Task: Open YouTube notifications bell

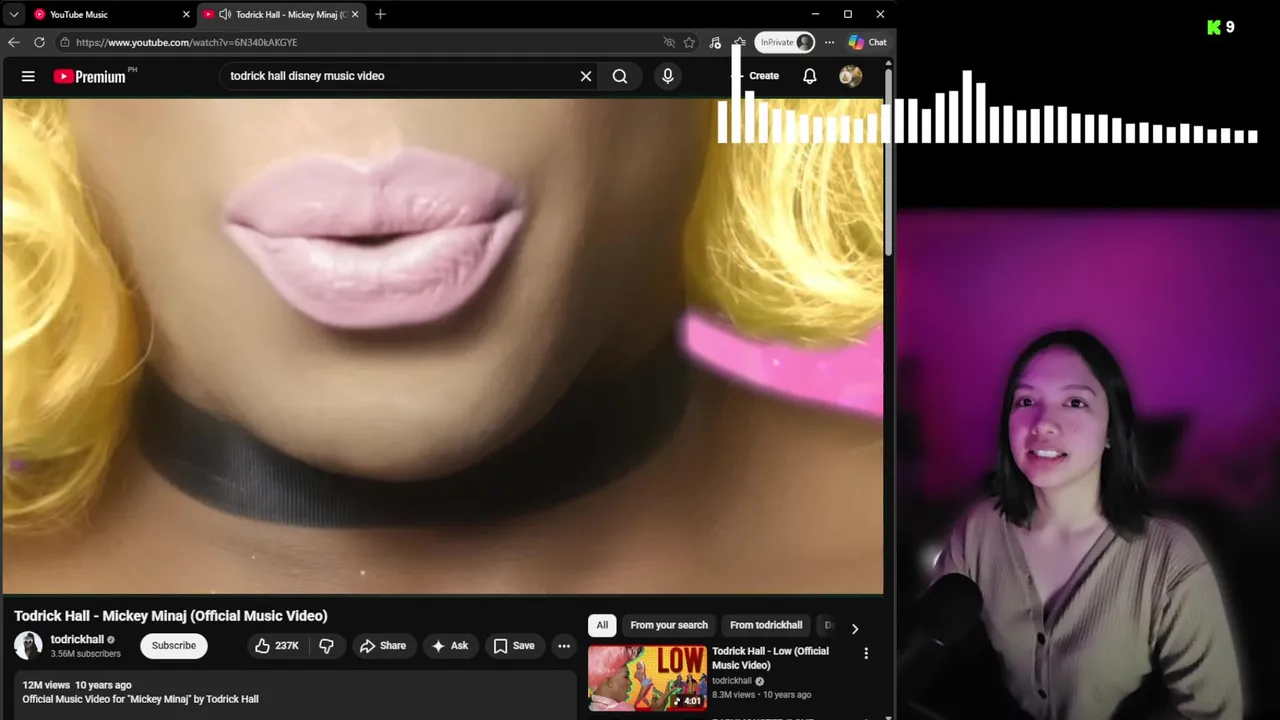Action: (x=810, y=76)
